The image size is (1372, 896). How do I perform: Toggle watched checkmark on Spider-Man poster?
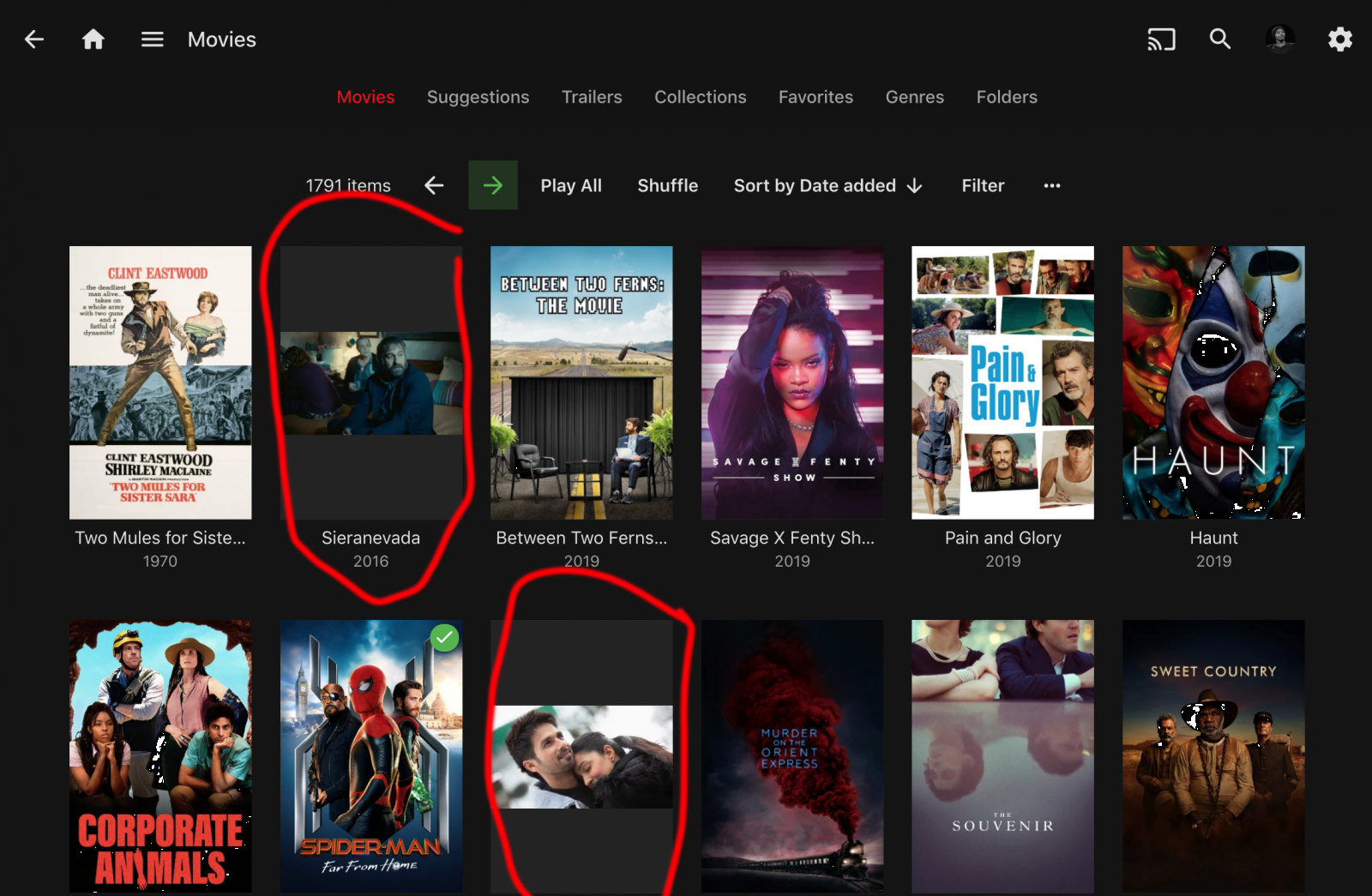444,638
